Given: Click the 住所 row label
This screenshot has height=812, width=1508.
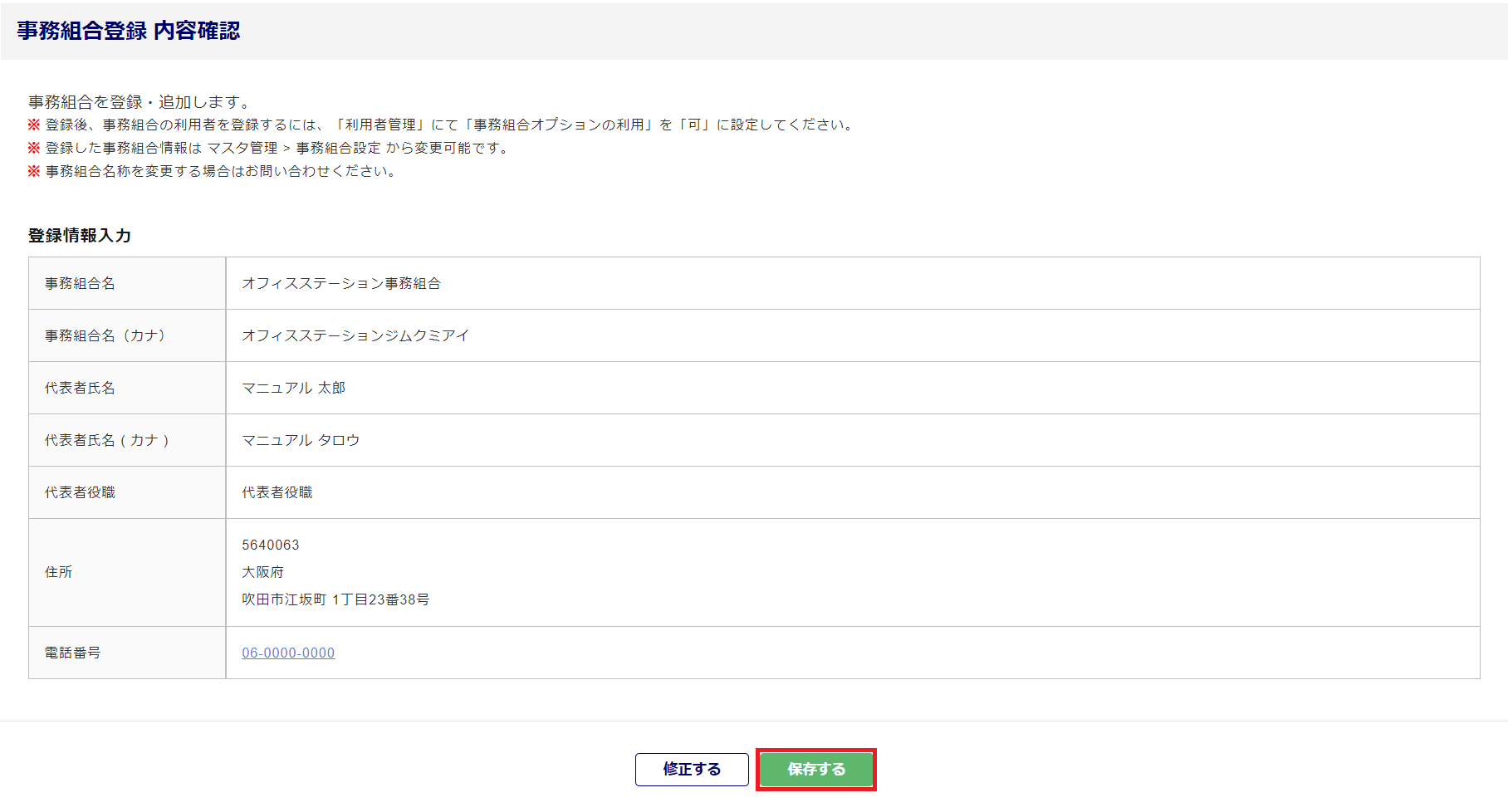Looking at the screenshot, I should point(58,572).
